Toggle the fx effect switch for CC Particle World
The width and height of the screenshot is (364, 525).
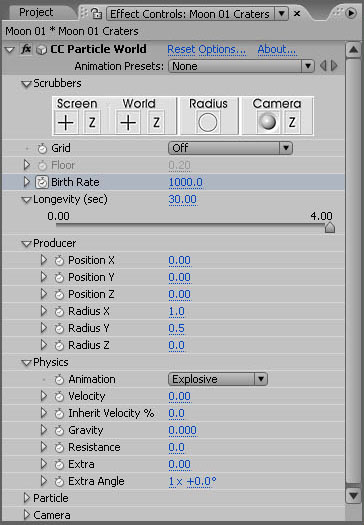coord(26,49)
